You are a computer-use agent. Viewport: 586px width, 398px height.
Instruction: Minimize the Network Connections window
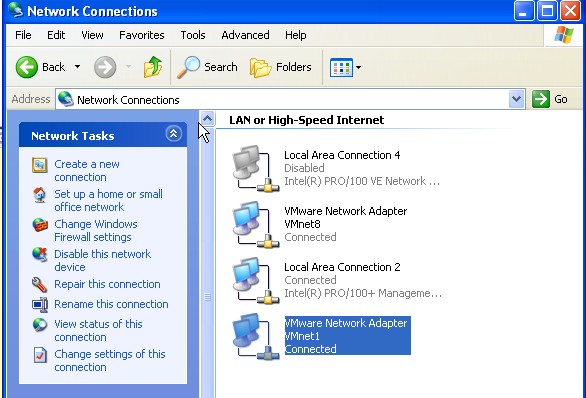tap(524, 10)
